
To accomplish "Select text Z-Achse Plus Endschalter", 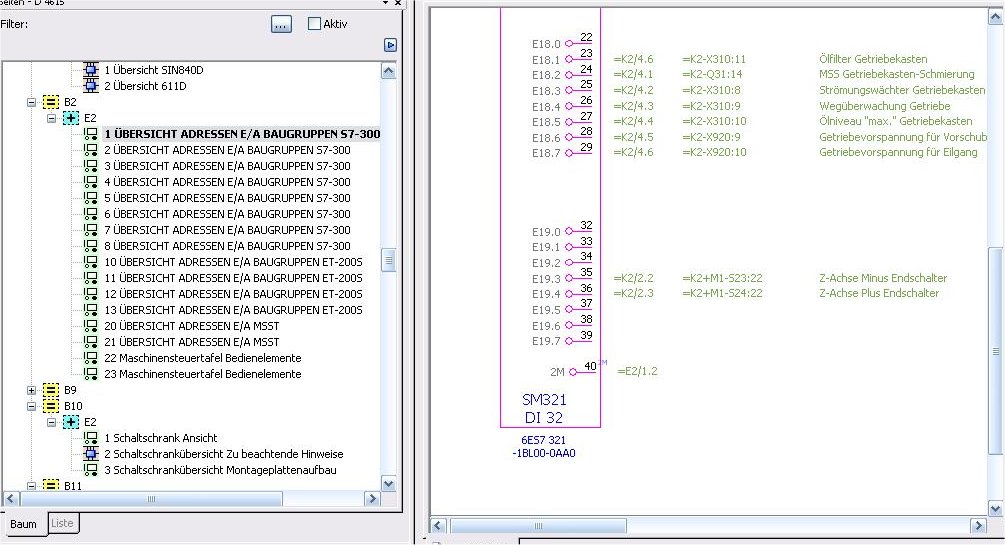I will [x=879, y=293].
